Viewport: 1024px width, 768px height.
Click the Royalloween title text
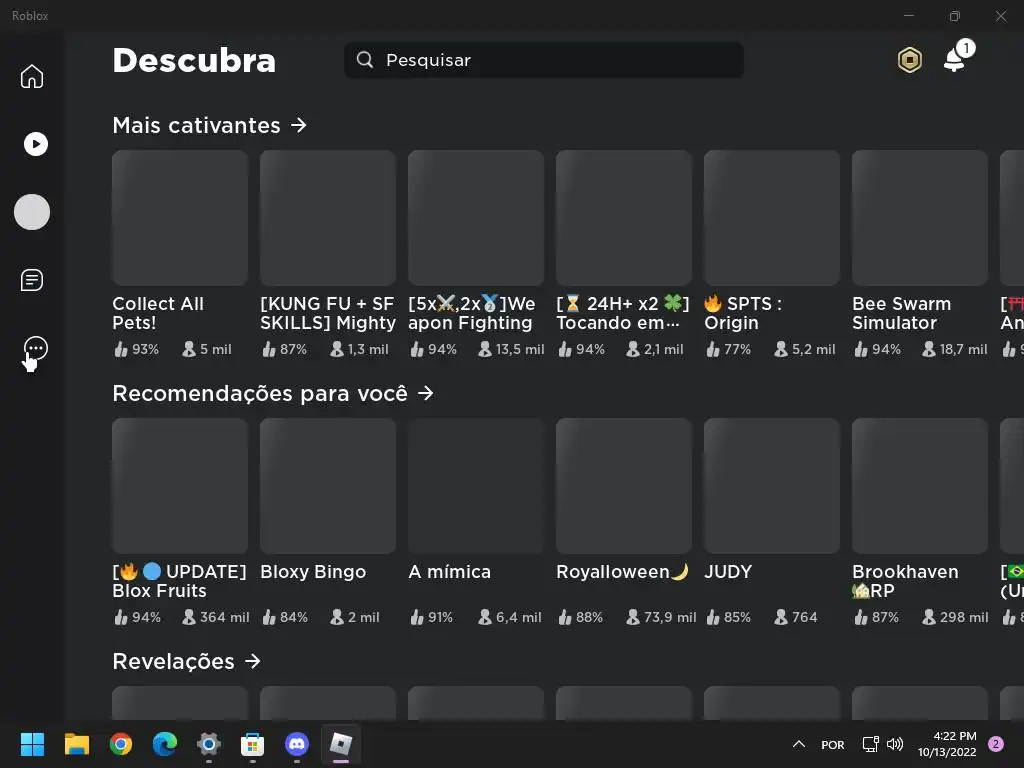coord(622,571)
